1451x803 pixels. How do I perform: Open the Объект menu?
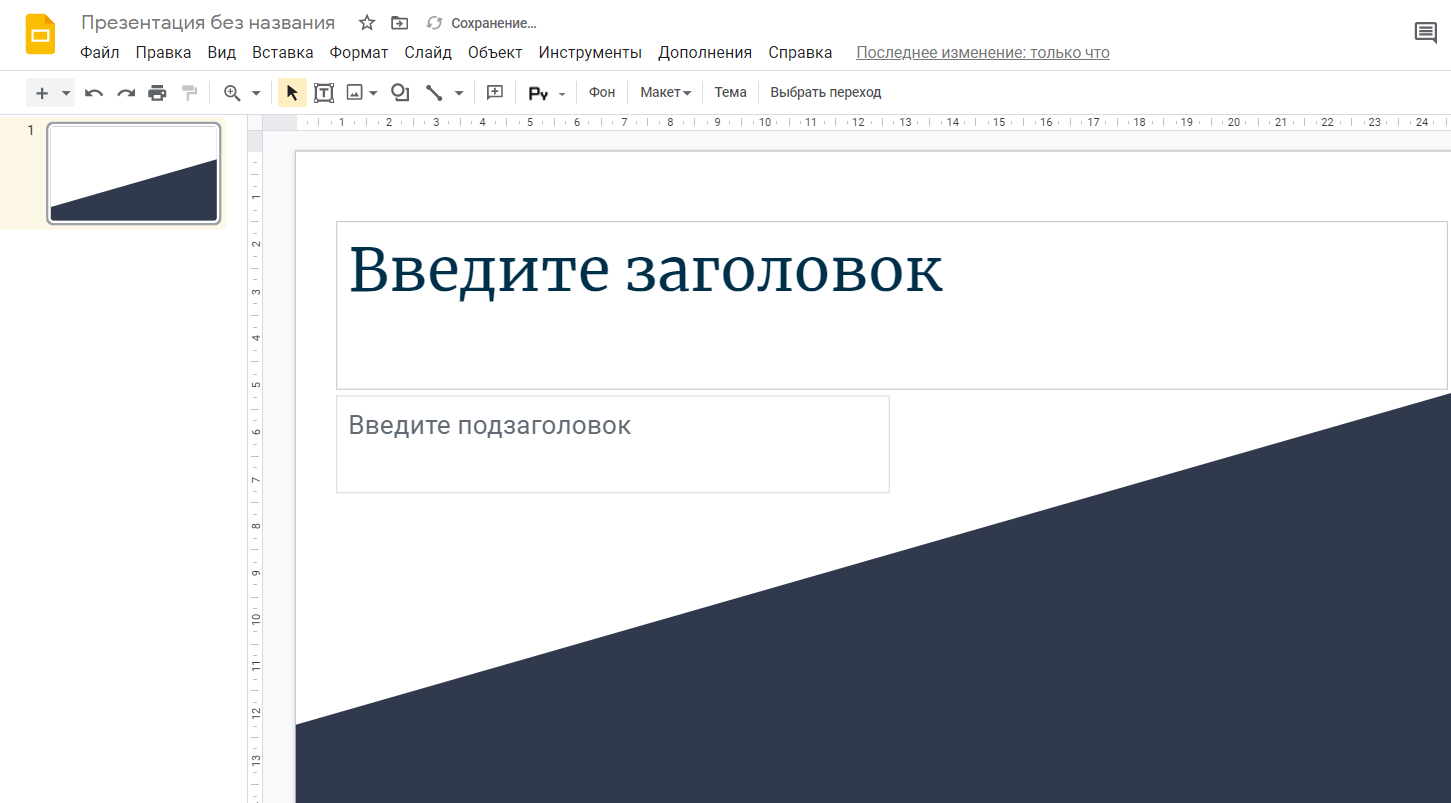click(x=495, y=53)
